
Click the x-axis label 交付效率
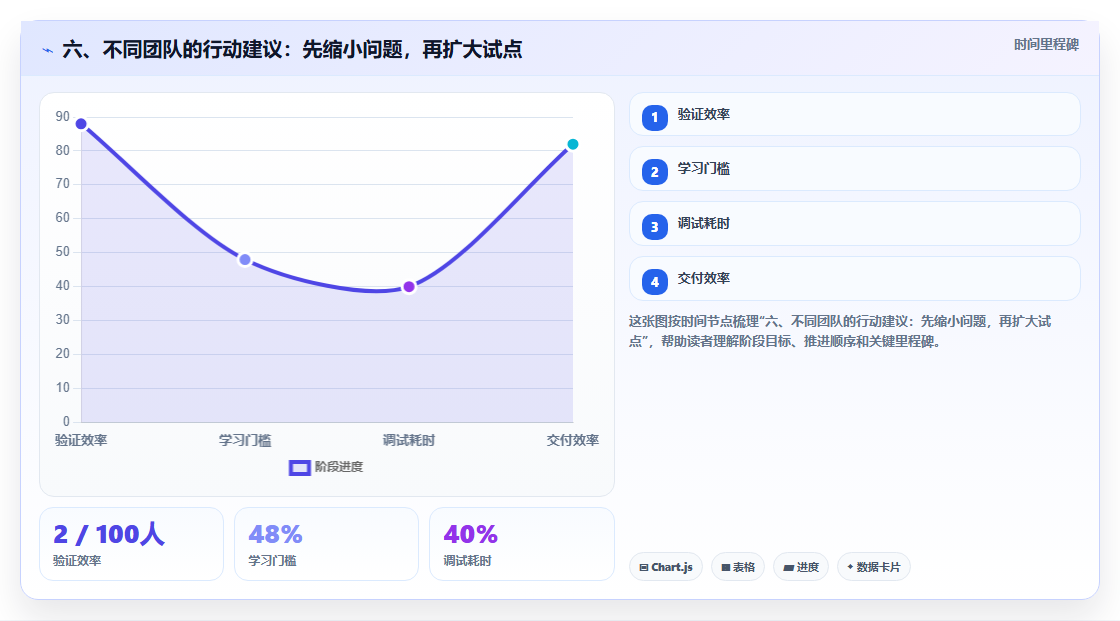coord(573,440)
